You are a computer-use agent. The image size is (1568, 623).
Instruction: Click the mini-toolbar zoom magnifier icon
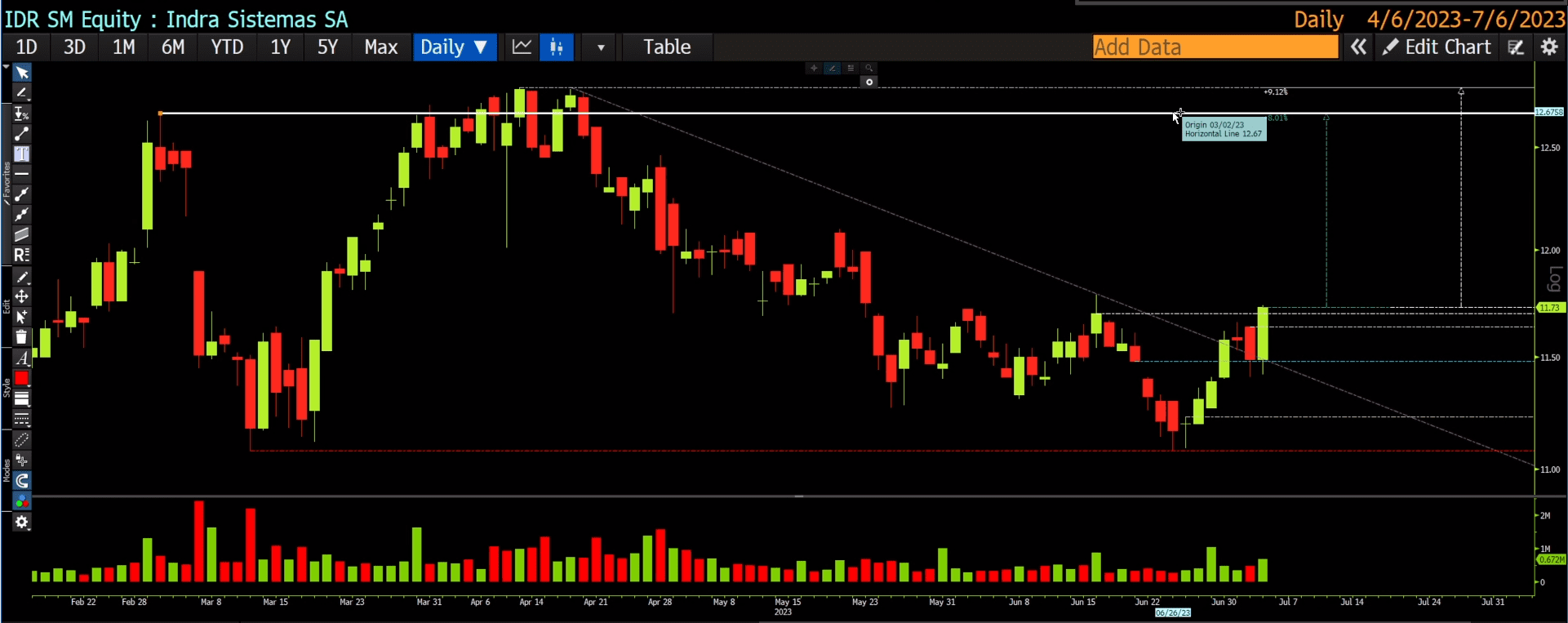(869, 69)
